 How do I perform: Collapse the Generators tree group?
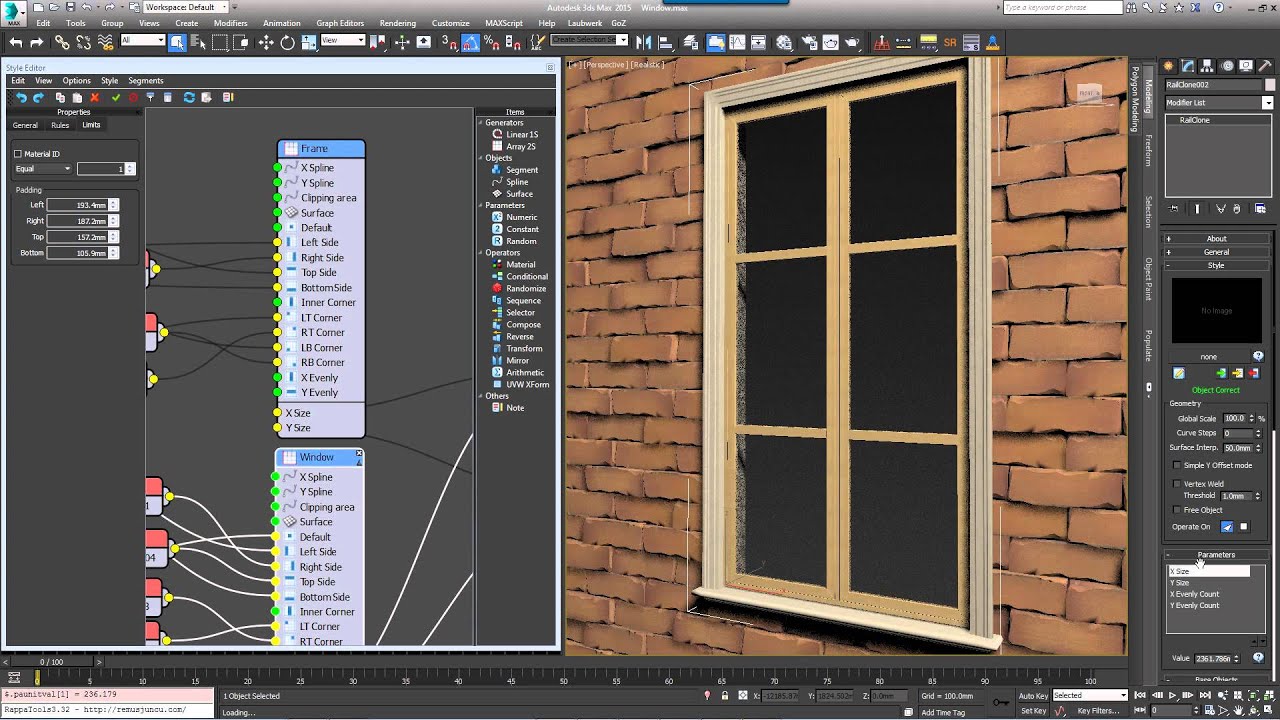coord(481,123)
